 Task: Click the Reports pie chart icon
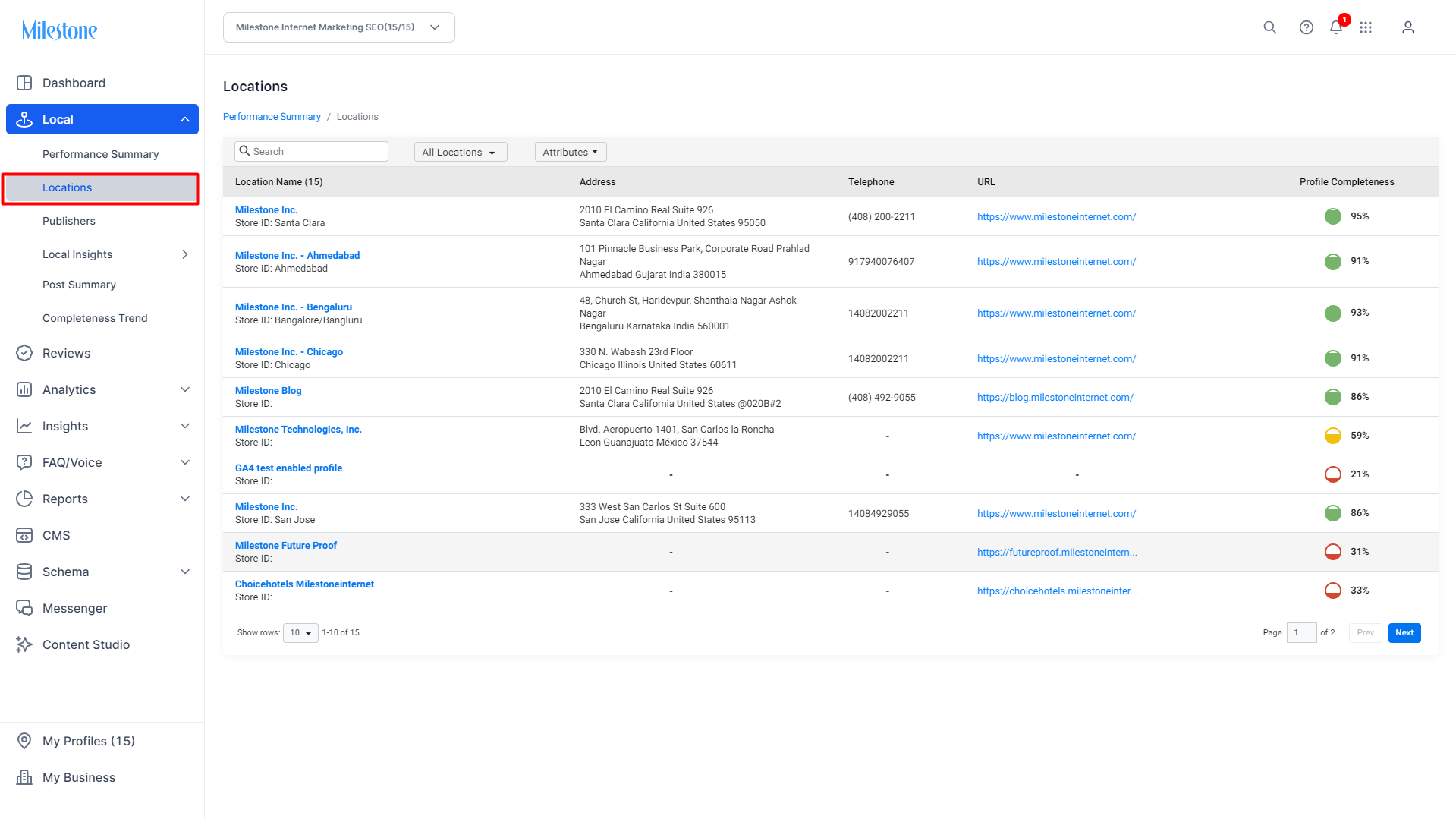click(24, 499)
